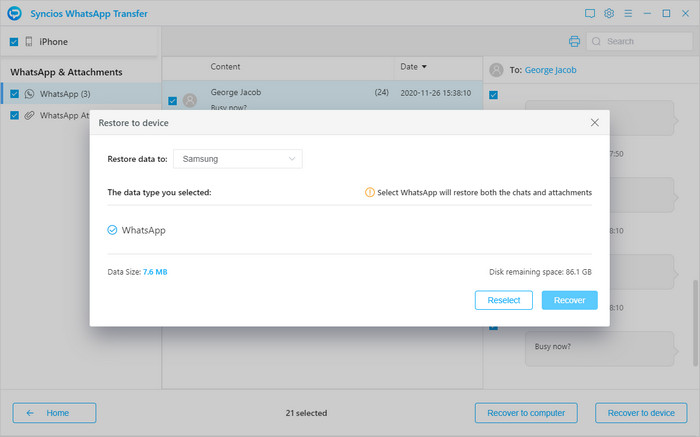The height and width of the screenshot is (437, 700).
Task: Click the 'Busy now?' message bubble
Action: 599,349
